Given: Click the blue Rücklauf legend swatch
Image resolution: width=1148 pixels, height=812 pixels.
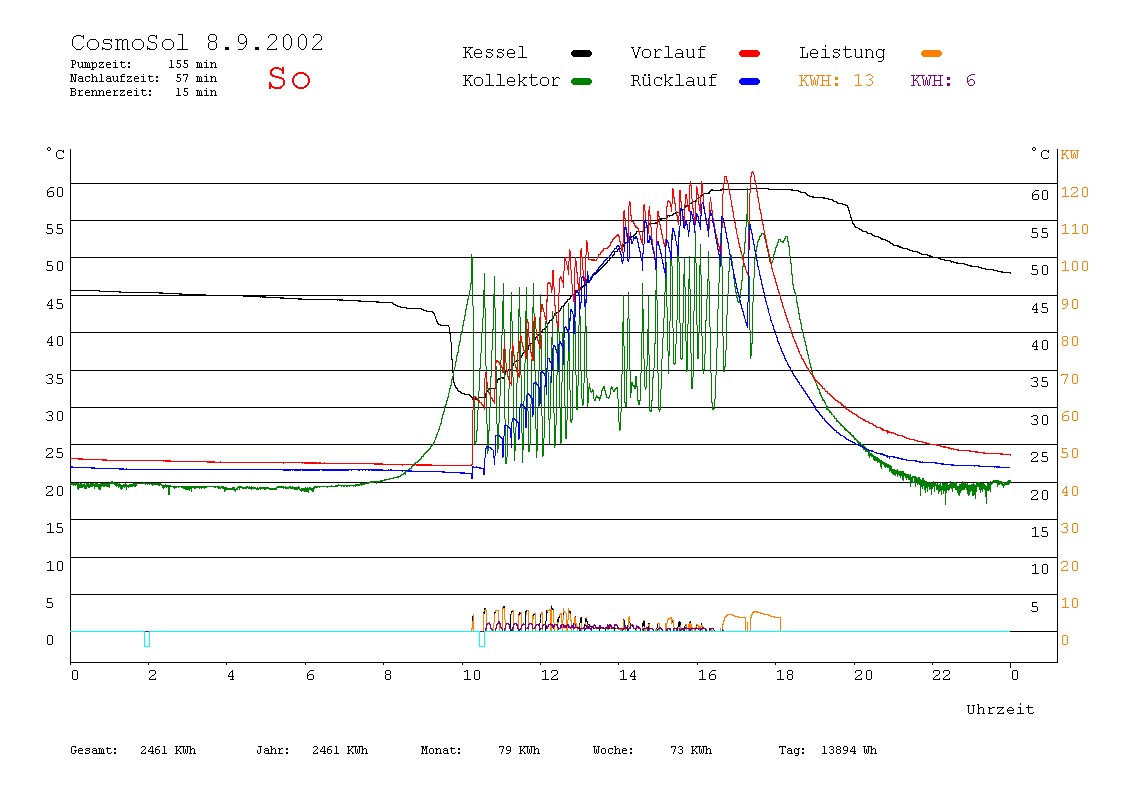Looking at the screenshot, I should (x=750, y=81).
